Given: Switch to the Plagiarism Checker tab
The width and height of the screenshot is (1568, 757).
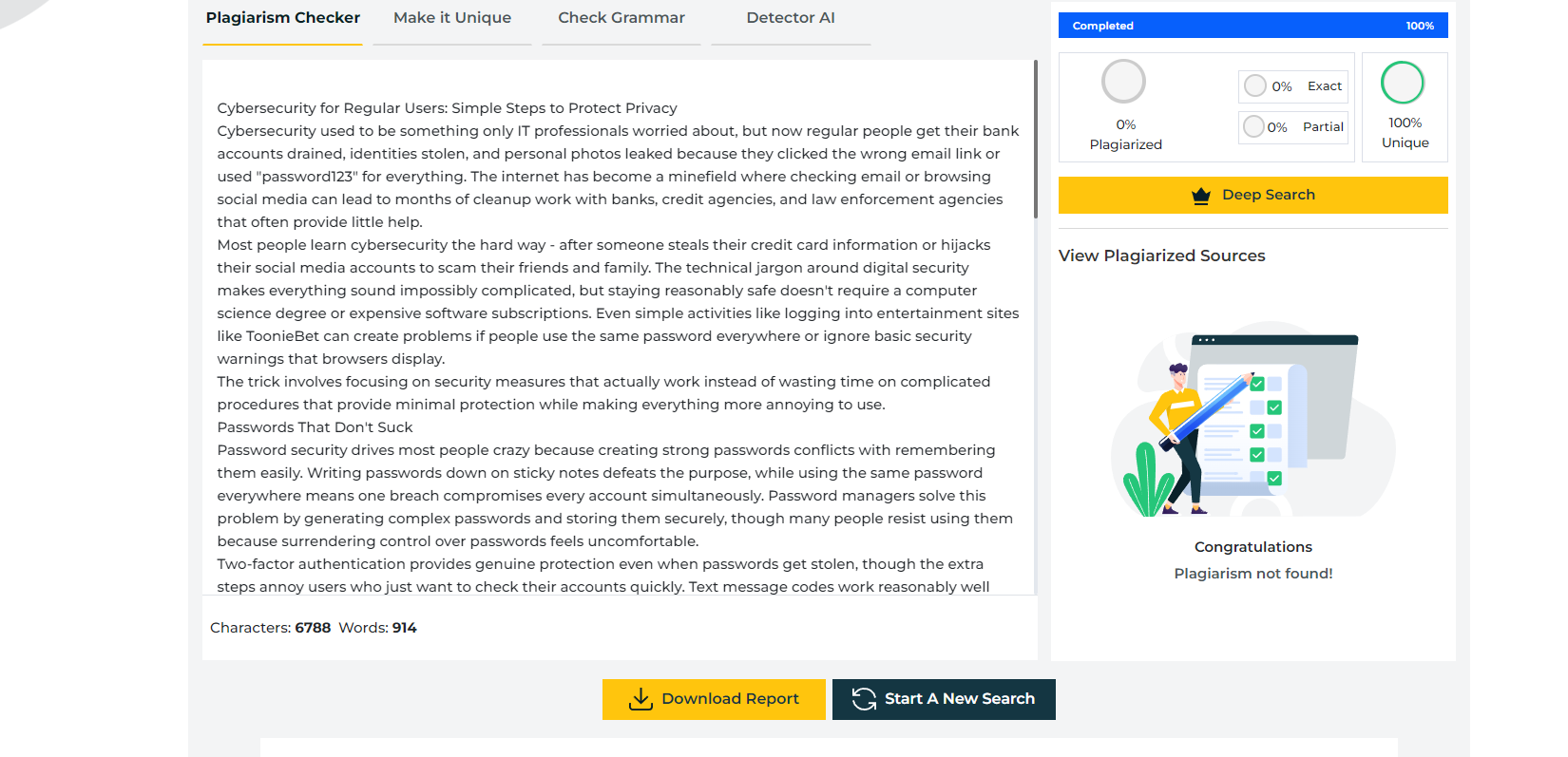Looking at the screenshot, I should [282, 18].
